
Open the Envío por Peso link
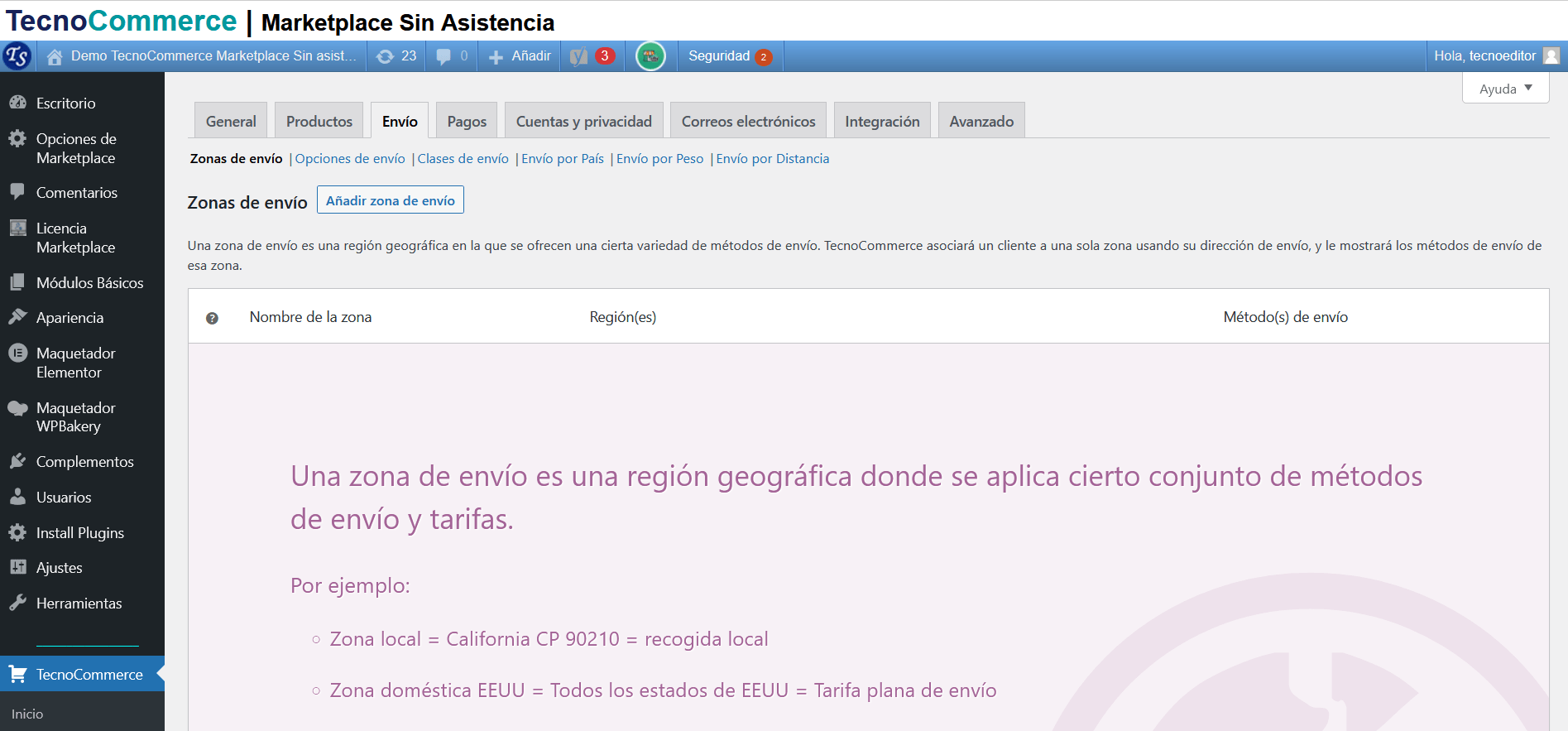[659, 159]
